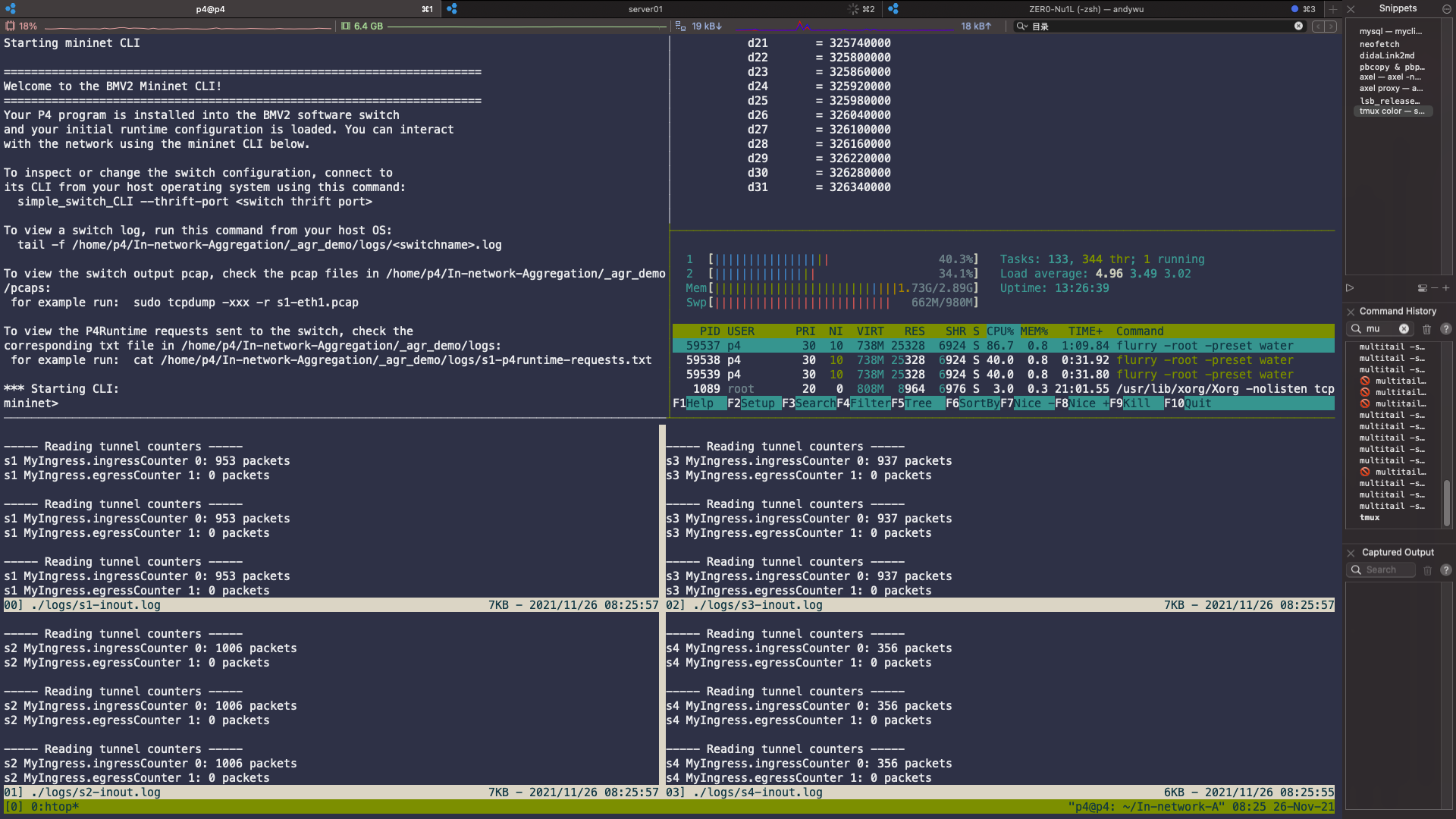This screenshot has width=1456, height=819.
Task: Select the tmux entry in Command History
Action: click(1371, 518)
